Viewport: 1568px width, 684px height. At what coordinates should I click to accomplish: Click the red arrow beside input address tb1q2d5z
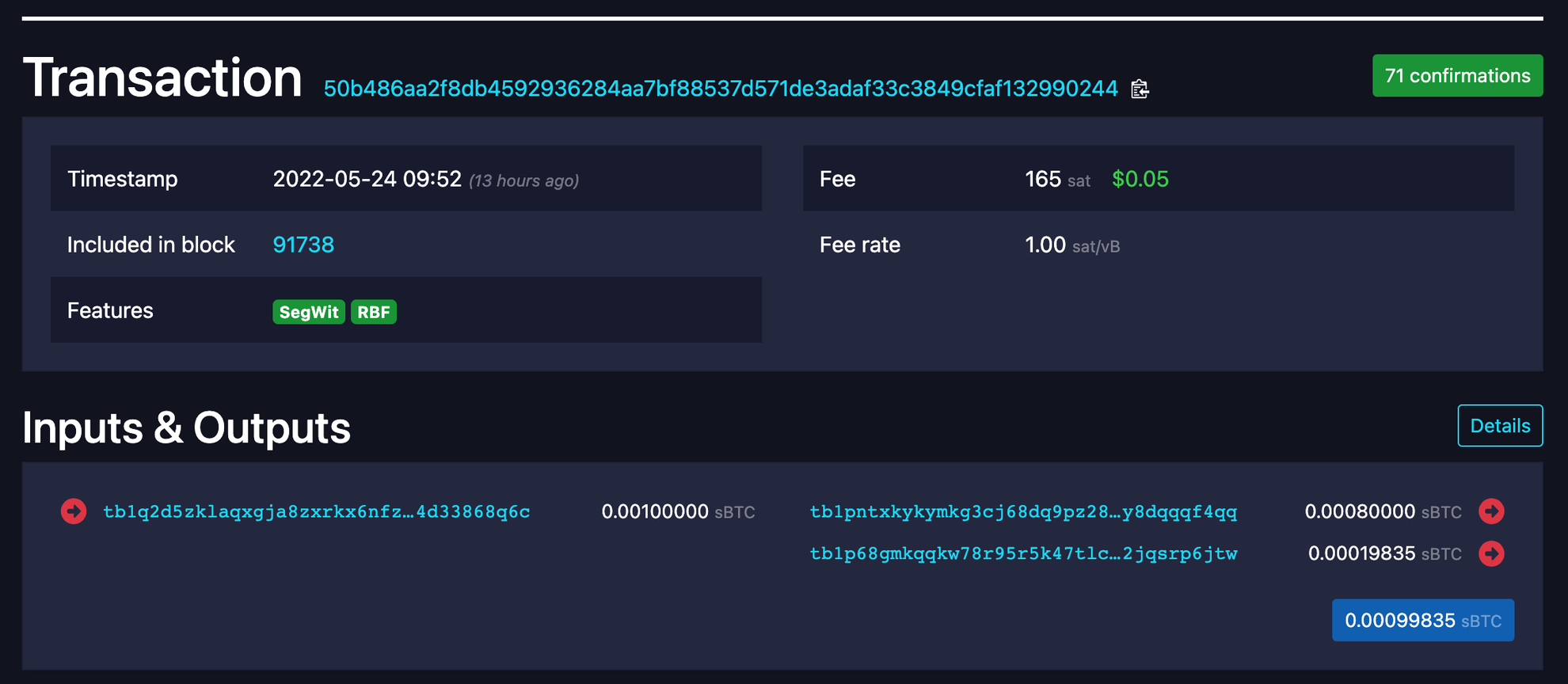click(74, 511)
